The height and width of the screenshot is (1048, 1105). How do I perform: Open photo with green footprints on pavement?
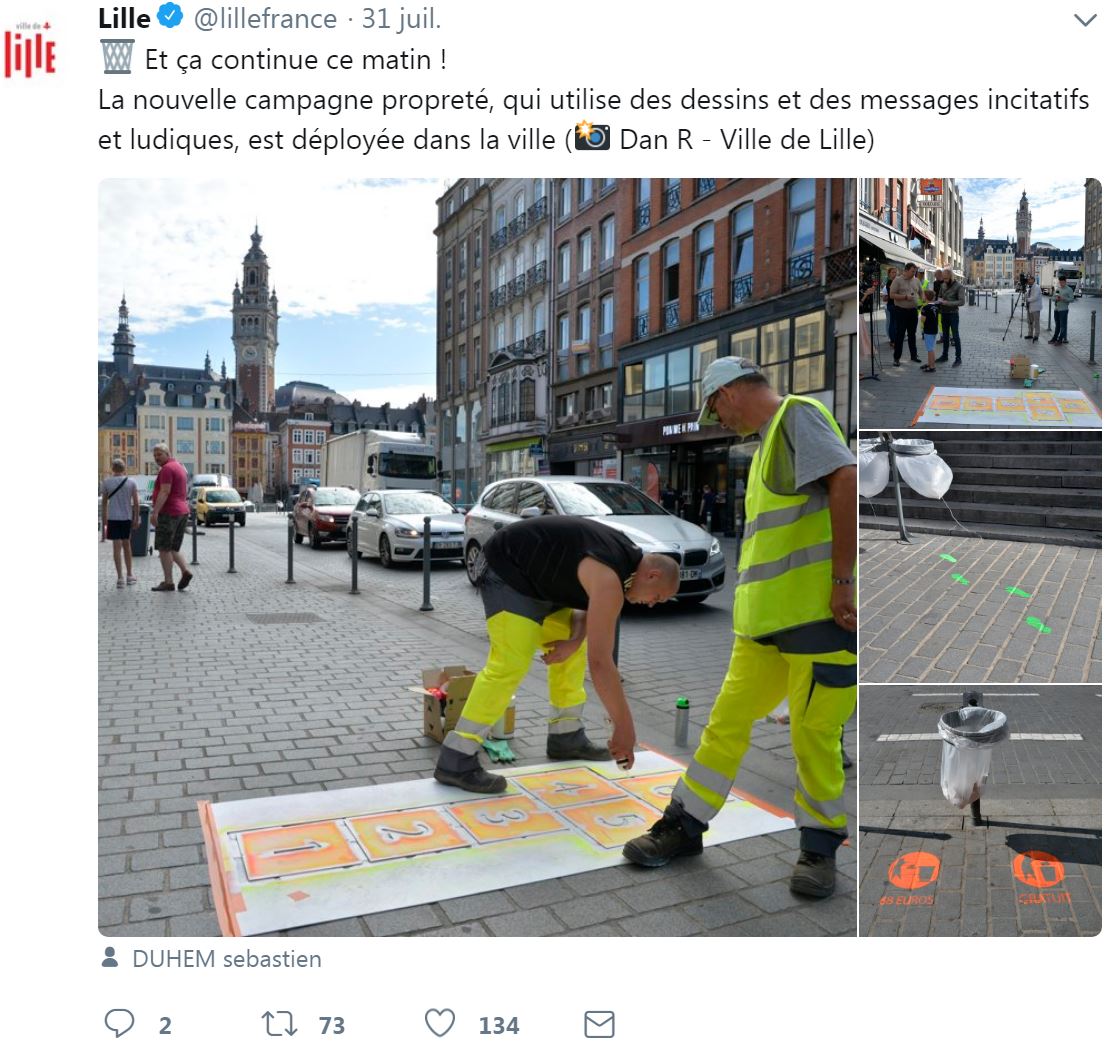980,557
